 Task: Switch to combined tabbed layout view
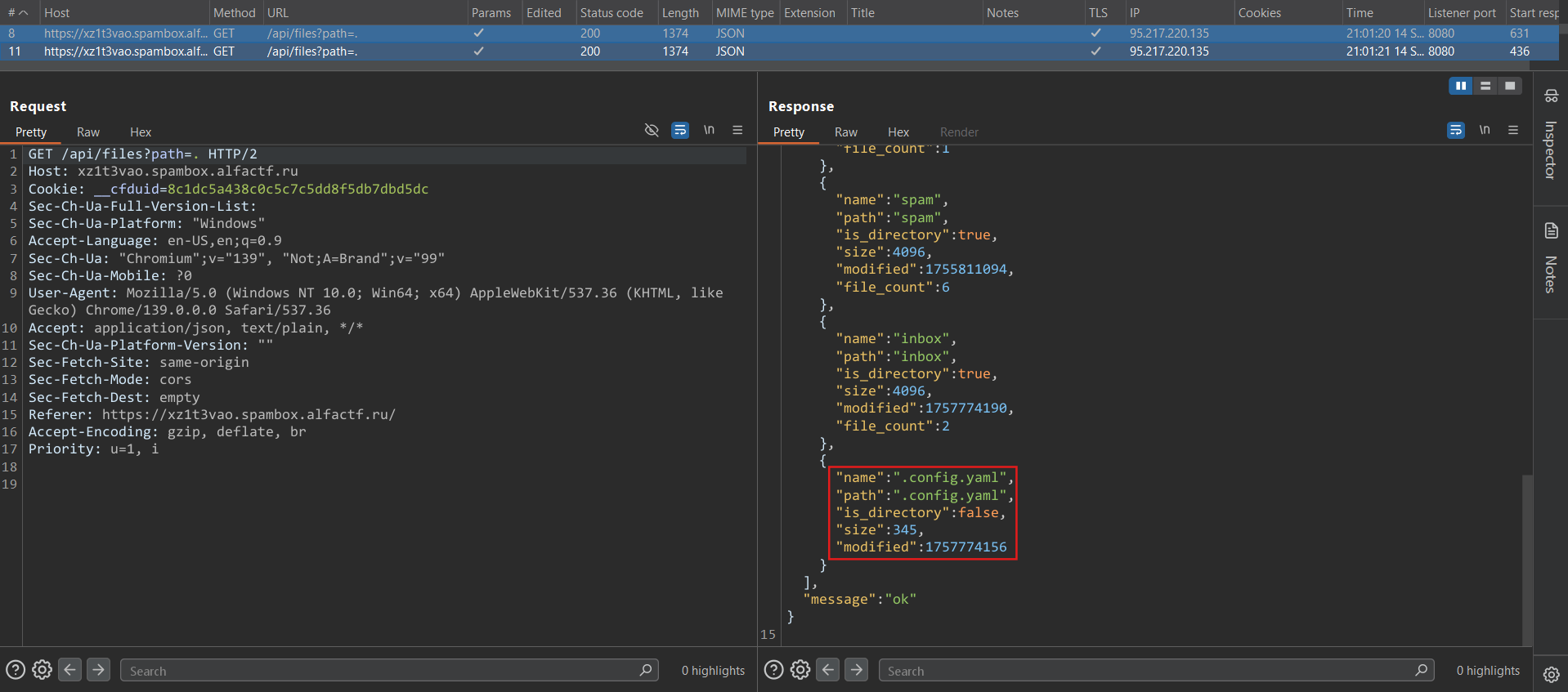click(1510, 86)
